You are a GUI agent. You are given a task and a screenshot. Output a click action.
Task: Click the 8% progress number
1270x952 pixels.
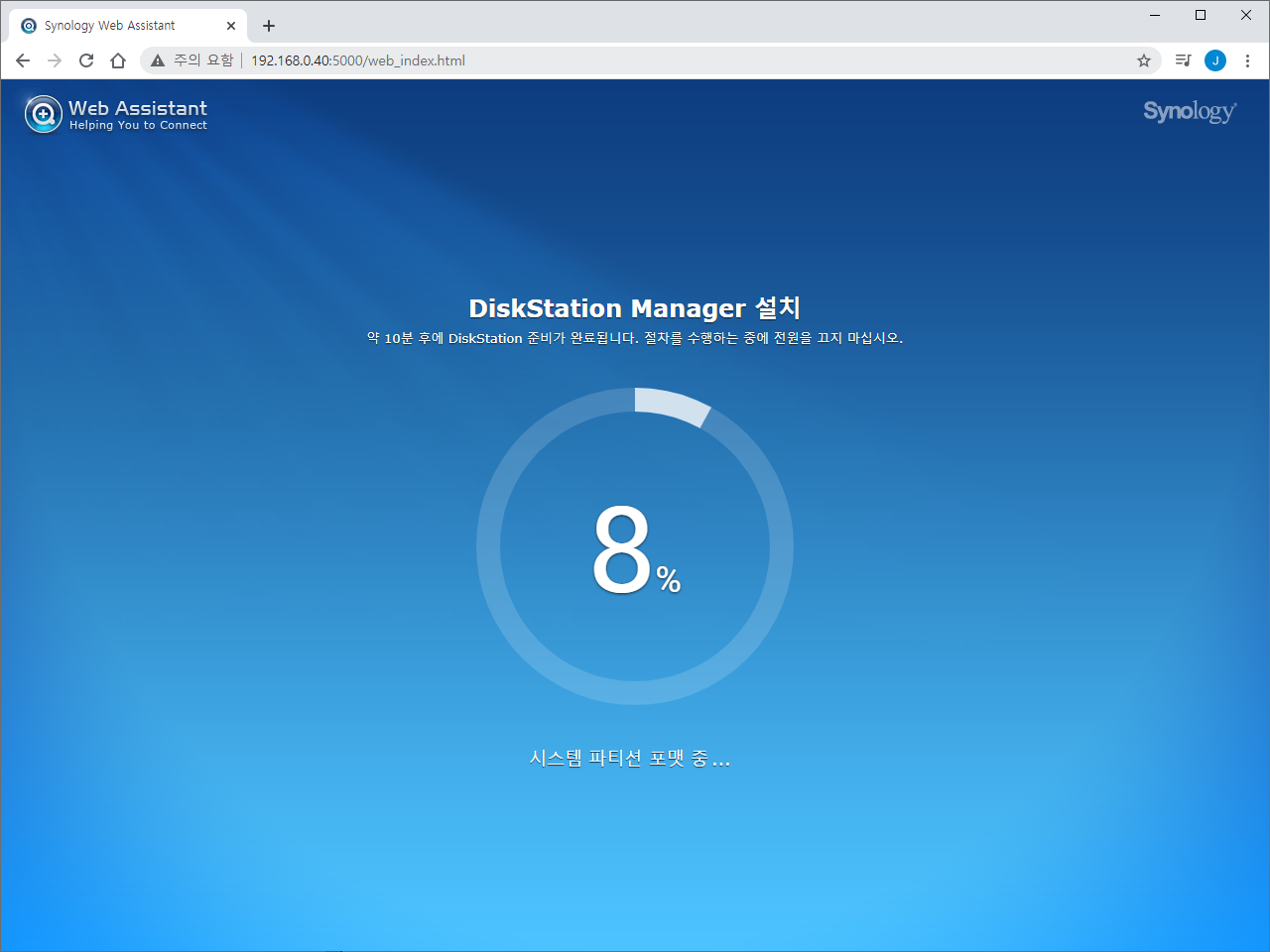tap(636, 548)
